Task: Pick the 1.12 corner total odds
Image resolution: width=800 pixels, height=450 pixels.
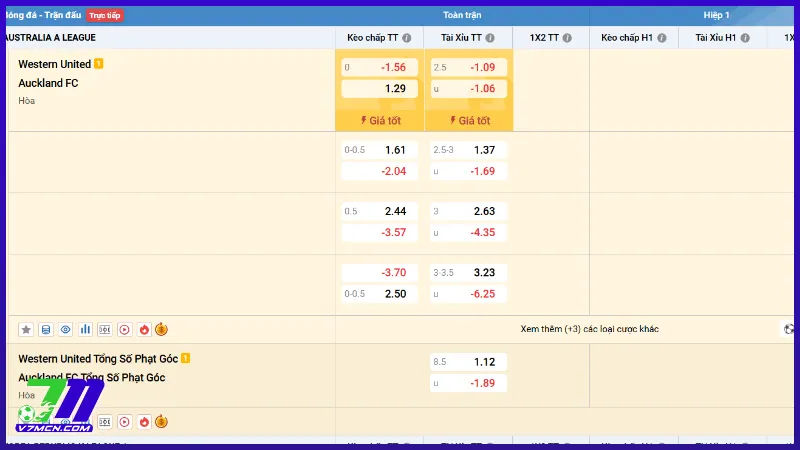Action: [468, 361]
